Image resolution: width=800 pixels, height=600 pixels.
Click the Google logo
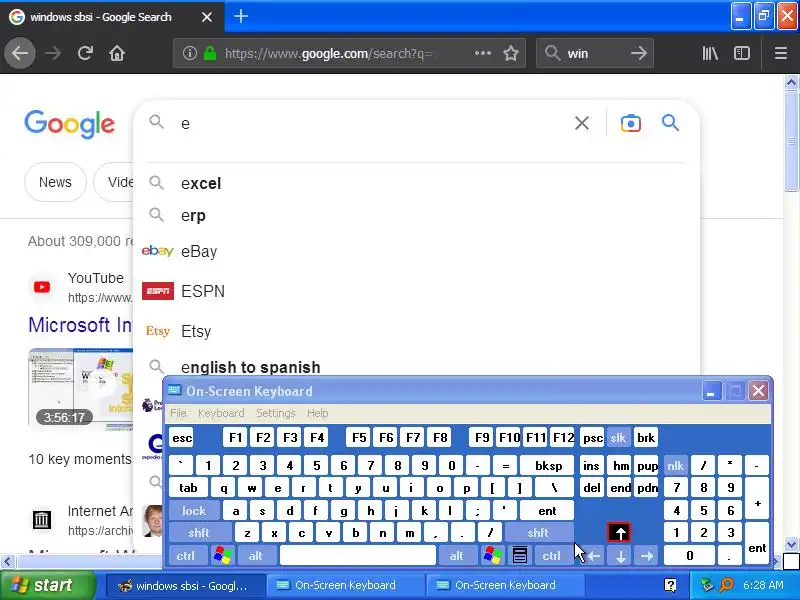[69, 123]
